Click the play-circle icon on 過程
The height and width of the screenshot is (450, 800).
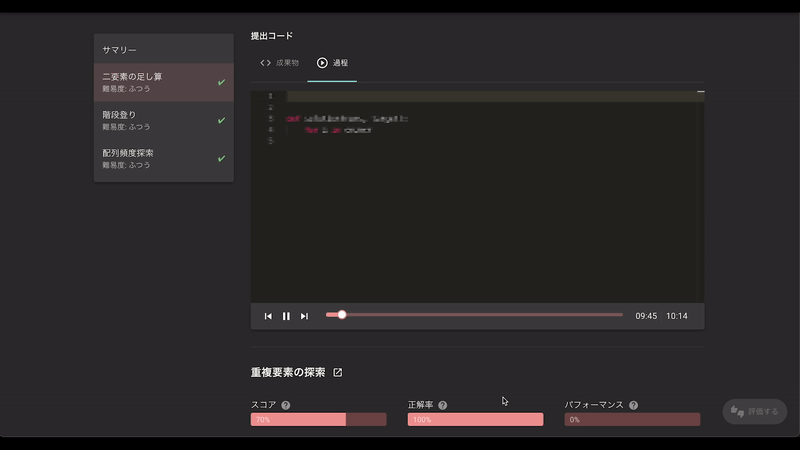[322, 63]
